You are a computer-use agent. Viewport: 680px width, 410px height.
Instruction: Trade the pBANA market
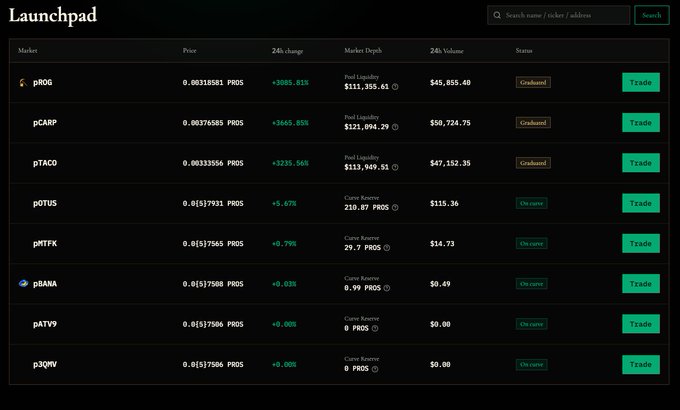(x=641, y=284)
